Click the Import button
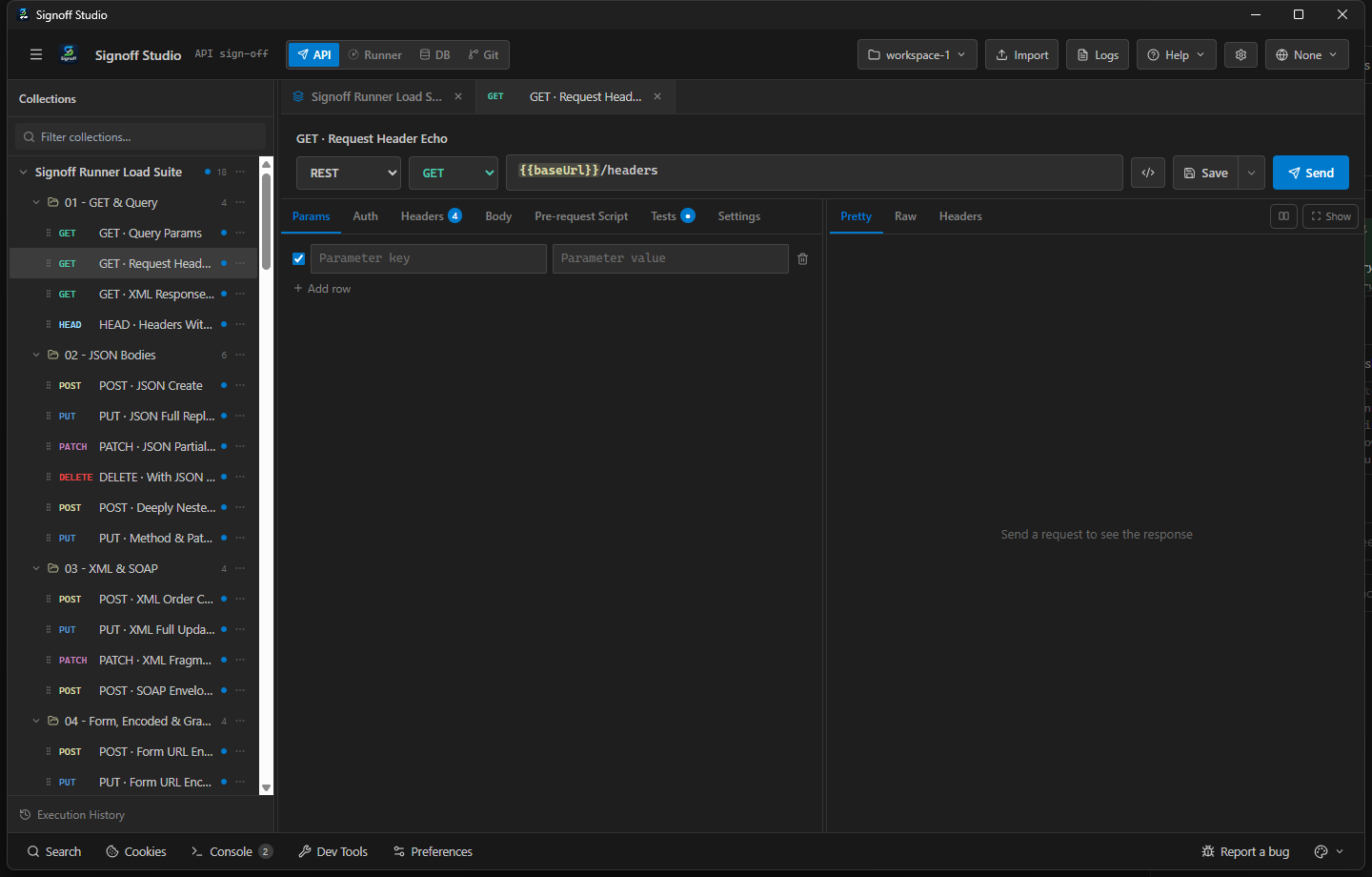This screenshot has width=1372, height=877. 1021,54
